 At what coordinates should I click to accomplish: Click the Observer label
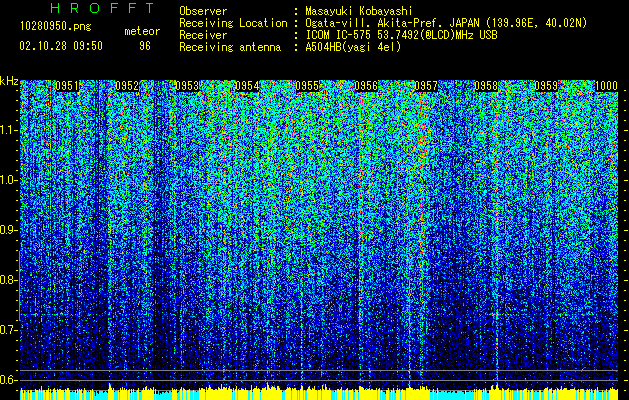click(x=203, y=11)
